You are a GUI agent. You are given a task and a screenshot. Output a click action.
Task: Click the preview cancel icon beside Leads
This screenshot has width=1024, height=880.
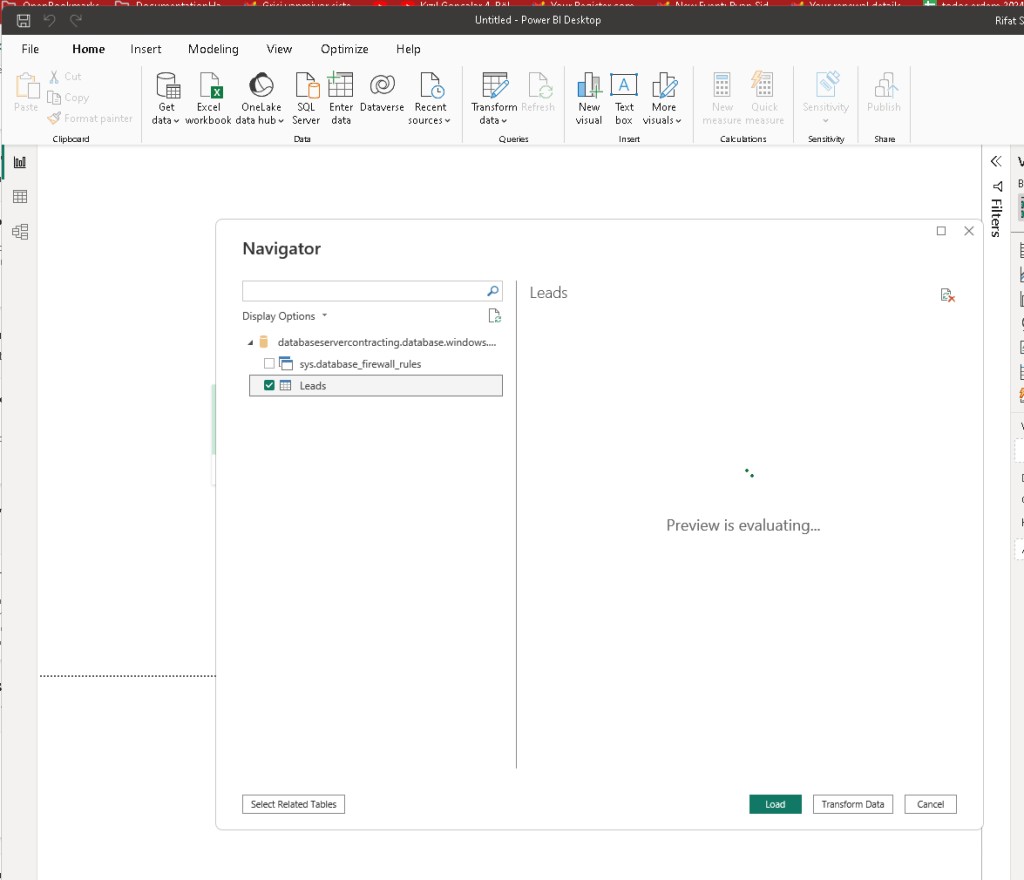click(948, 296)
